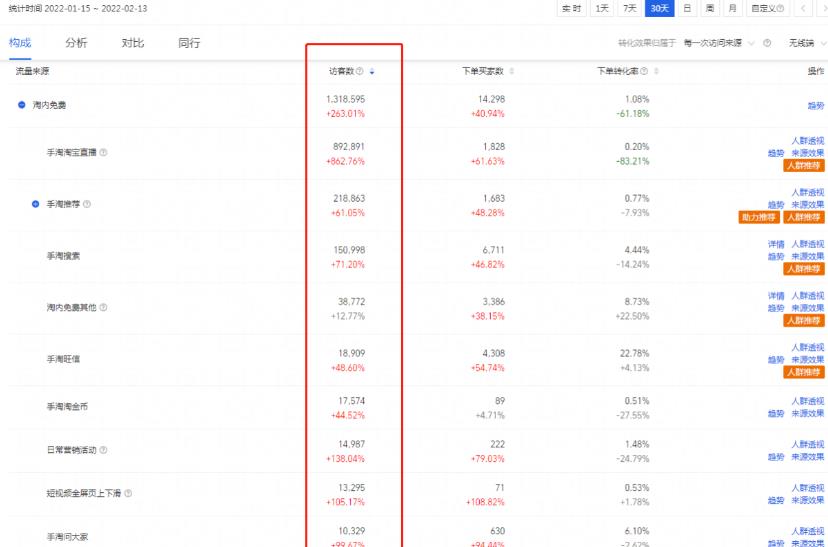Viewport: 828px width, 547px height.
Task: Select 1天 time range
Action: pos(602,8)
